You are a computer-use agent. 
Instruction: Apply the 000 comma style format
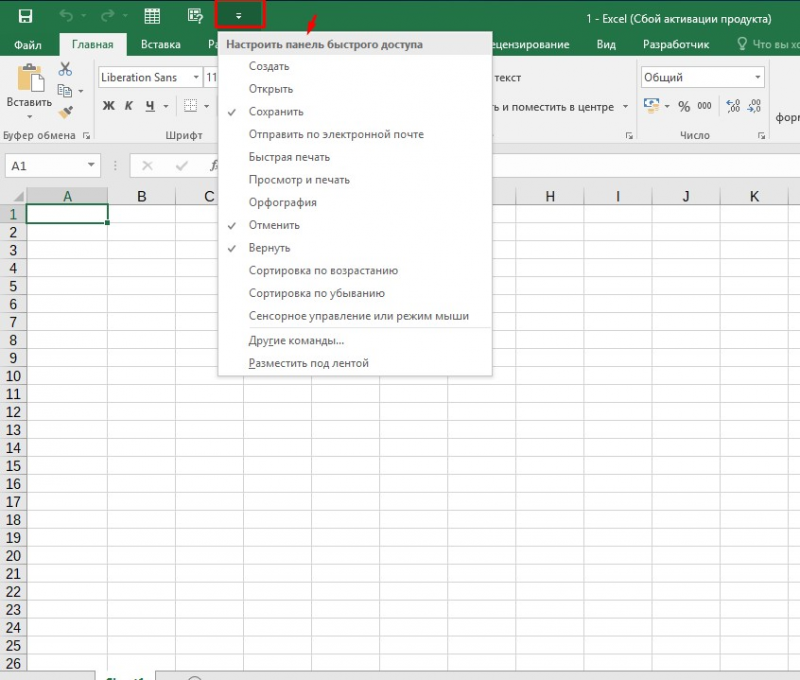(704, 106)
